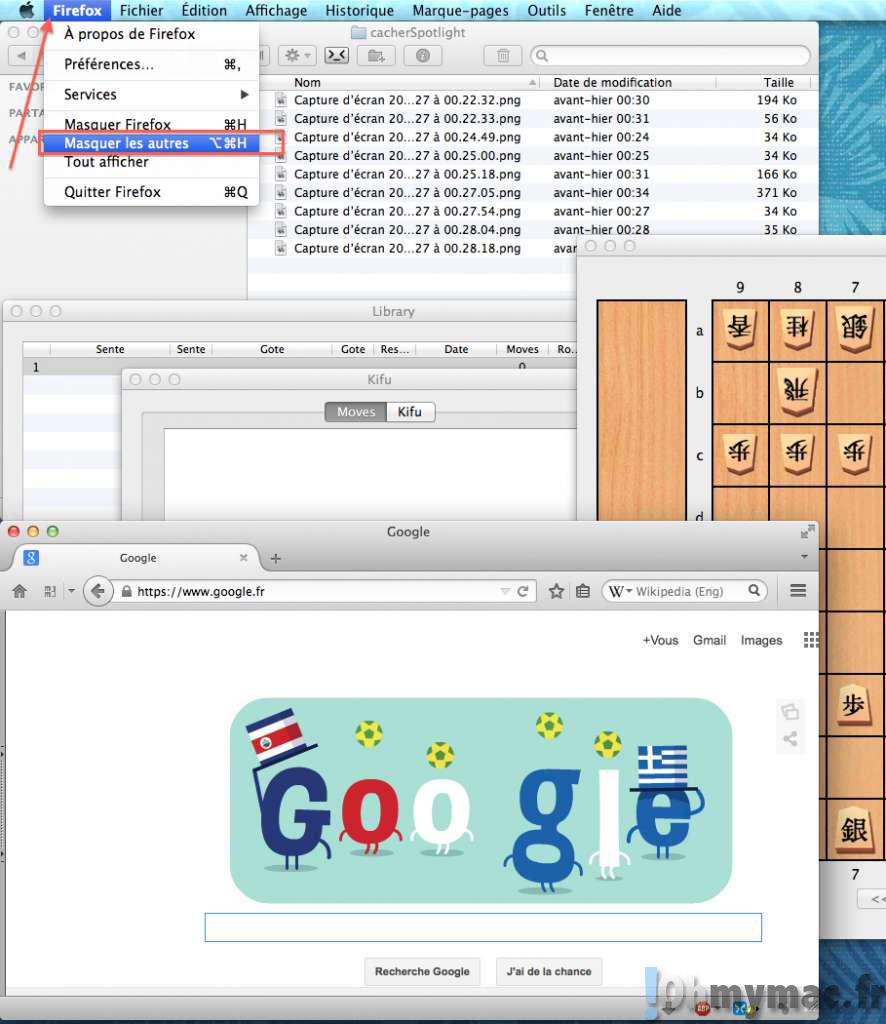Bookmark this page with the star icon

(556, 592)
